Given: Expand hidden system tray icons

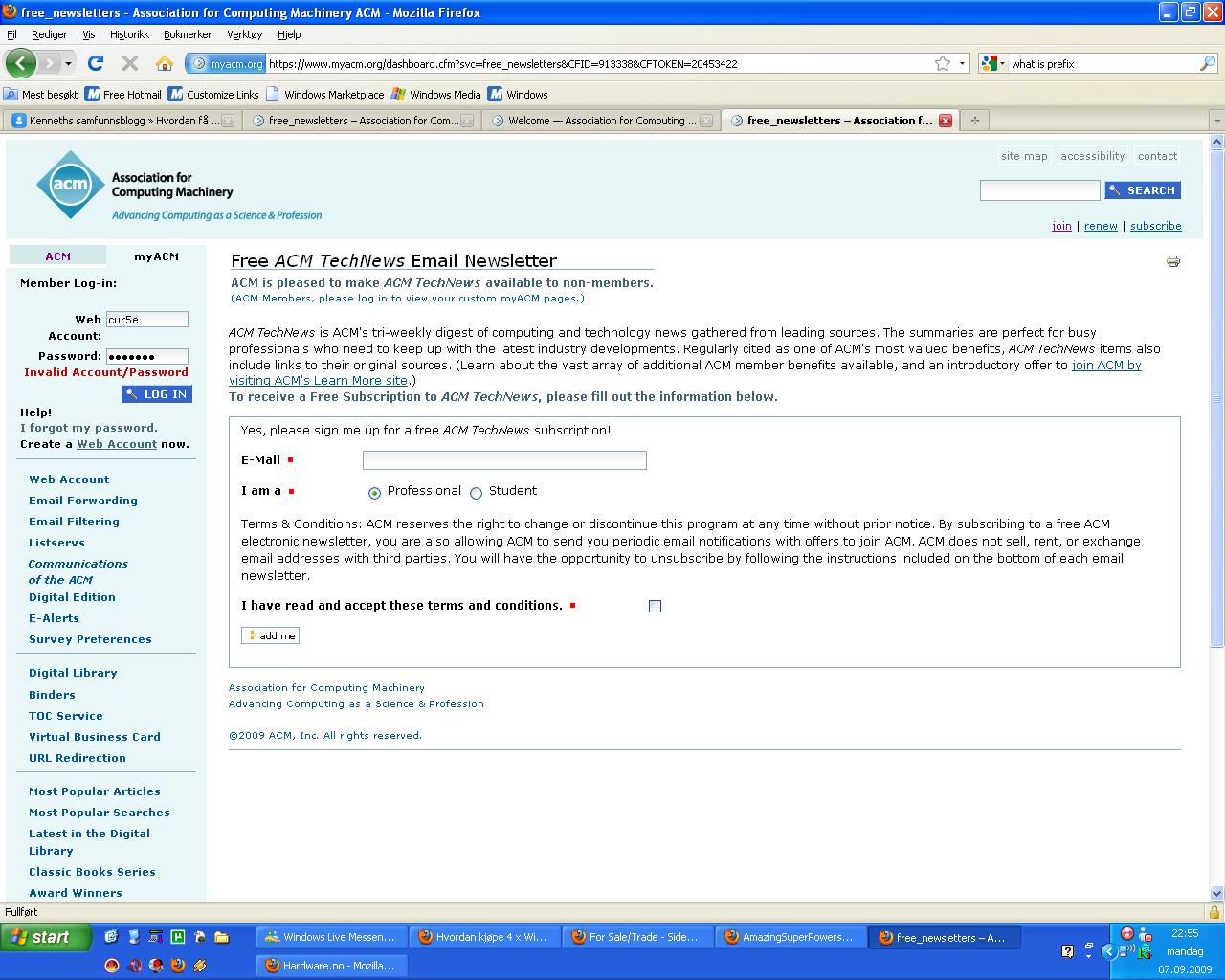Looking at the screenshot, I should [x=1109, y=951].
